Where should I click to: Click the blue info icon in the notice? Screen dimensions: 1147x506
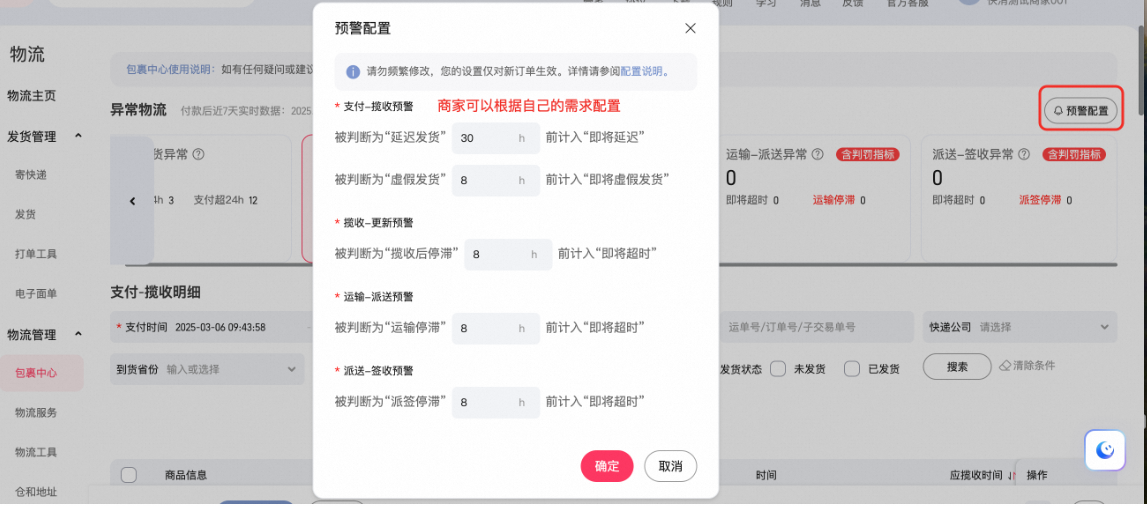(353, 72)
